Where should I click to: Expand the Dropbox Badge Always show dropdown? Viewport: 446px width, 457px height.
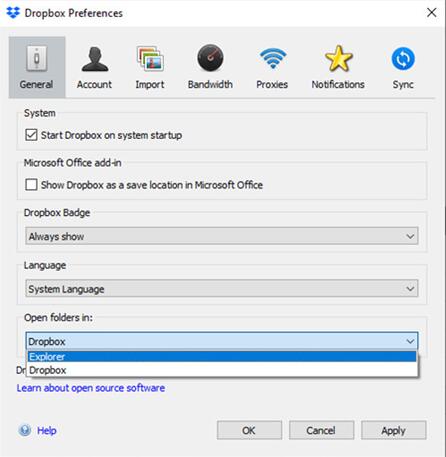222,236
